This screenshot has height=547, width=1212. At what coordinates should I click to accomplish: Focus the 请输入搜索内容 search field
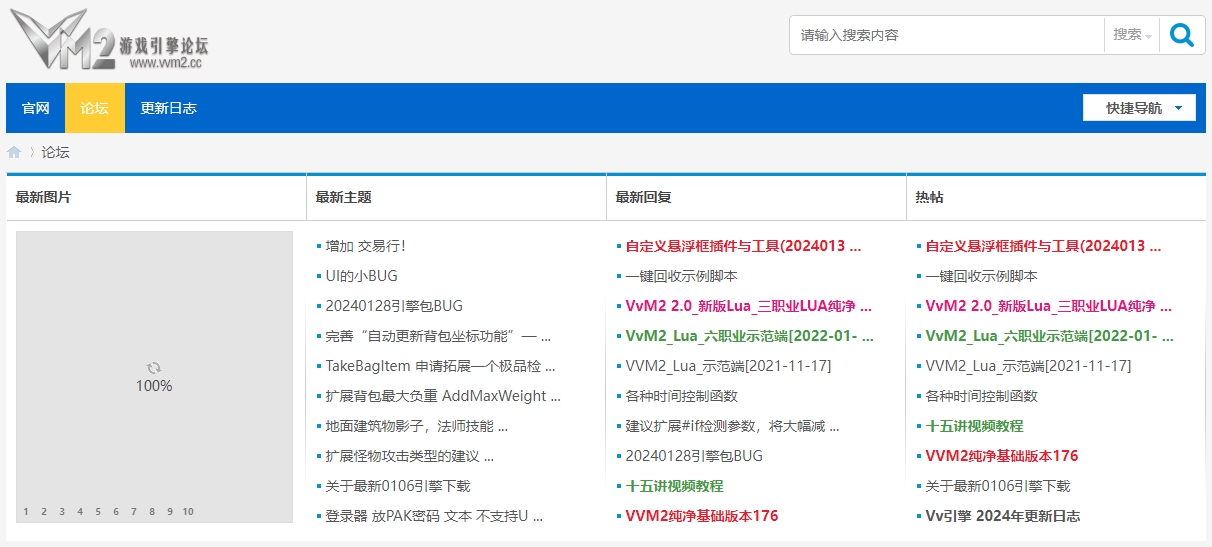[948, 35]
